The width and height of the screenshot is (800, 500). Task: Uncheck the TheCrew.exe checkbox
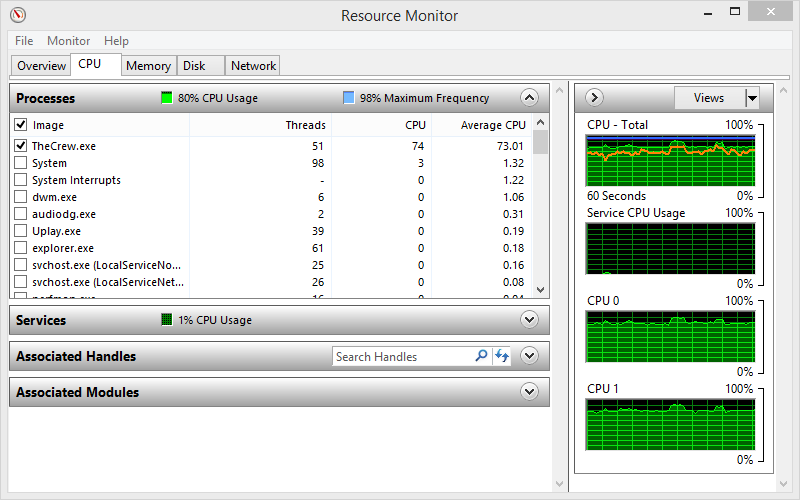point(20,146)
